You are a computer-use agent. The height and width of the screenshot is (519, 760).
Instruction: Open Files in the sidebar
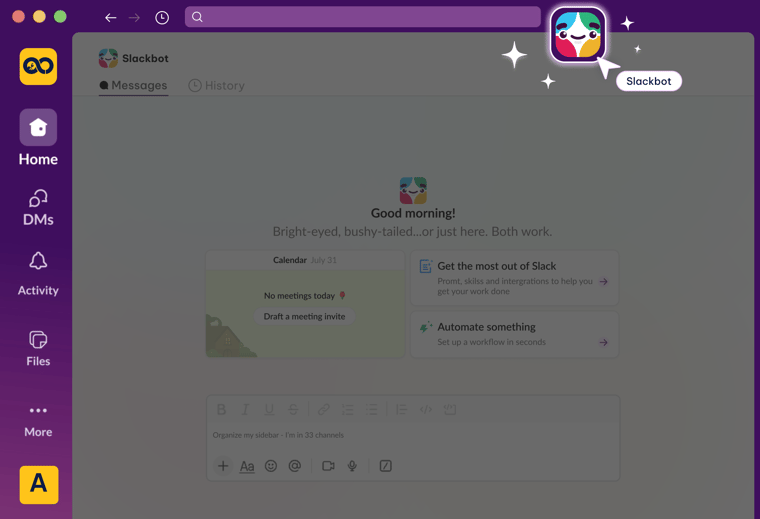pyautogui.click(x=38, y=348)
